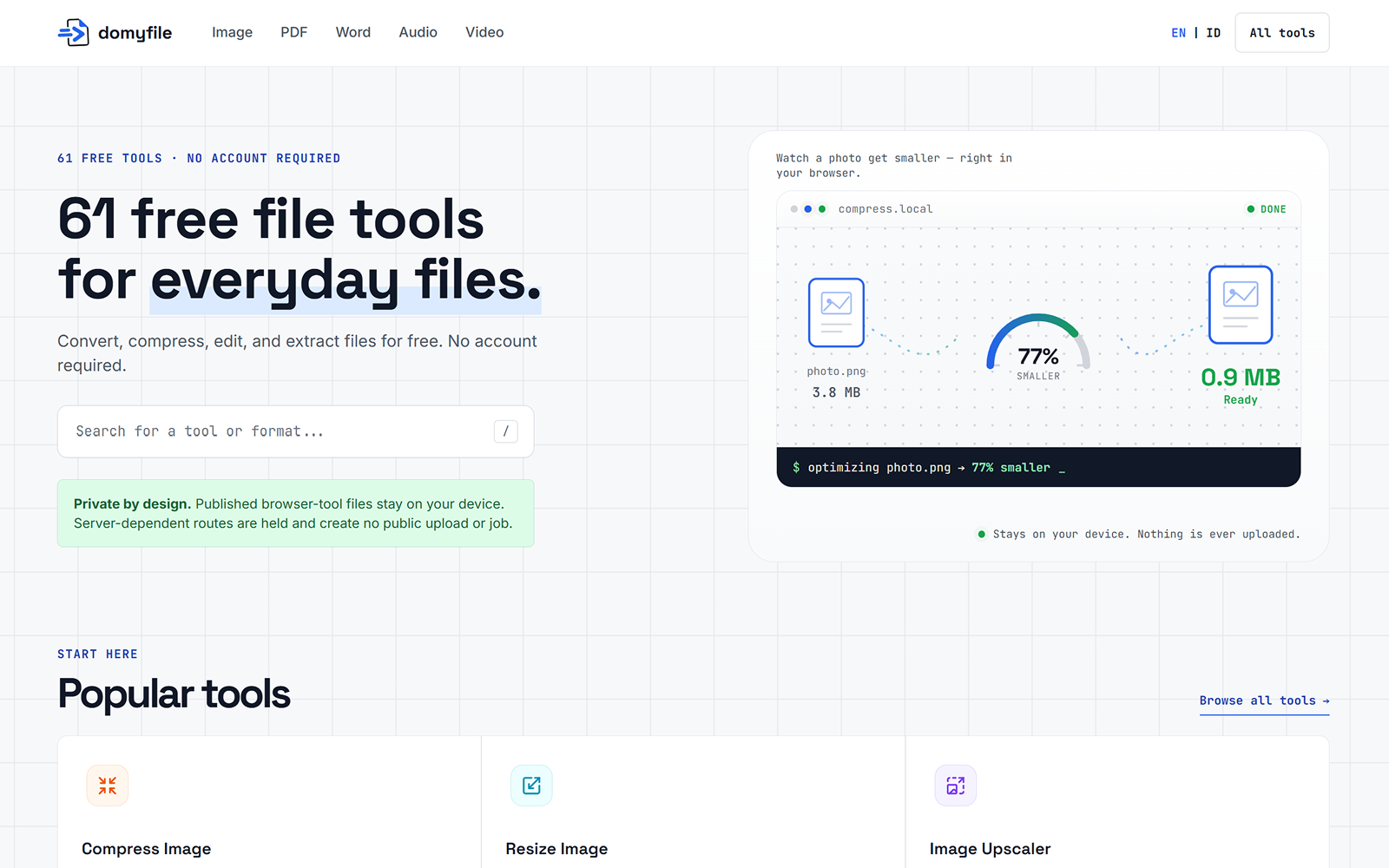Click the domyfile logo icon
This screenshot has width=1389, height=868.
[74, 33]
